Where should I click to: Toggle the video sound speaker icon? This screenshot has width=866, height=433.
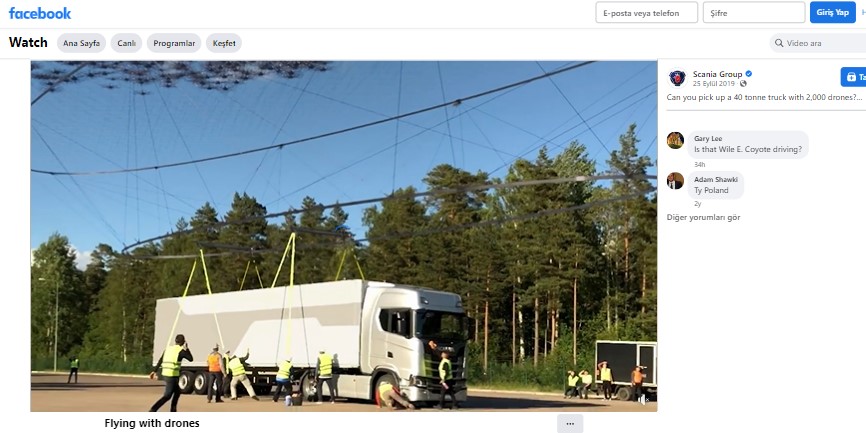pyautogui.click(x=643, y=400)
